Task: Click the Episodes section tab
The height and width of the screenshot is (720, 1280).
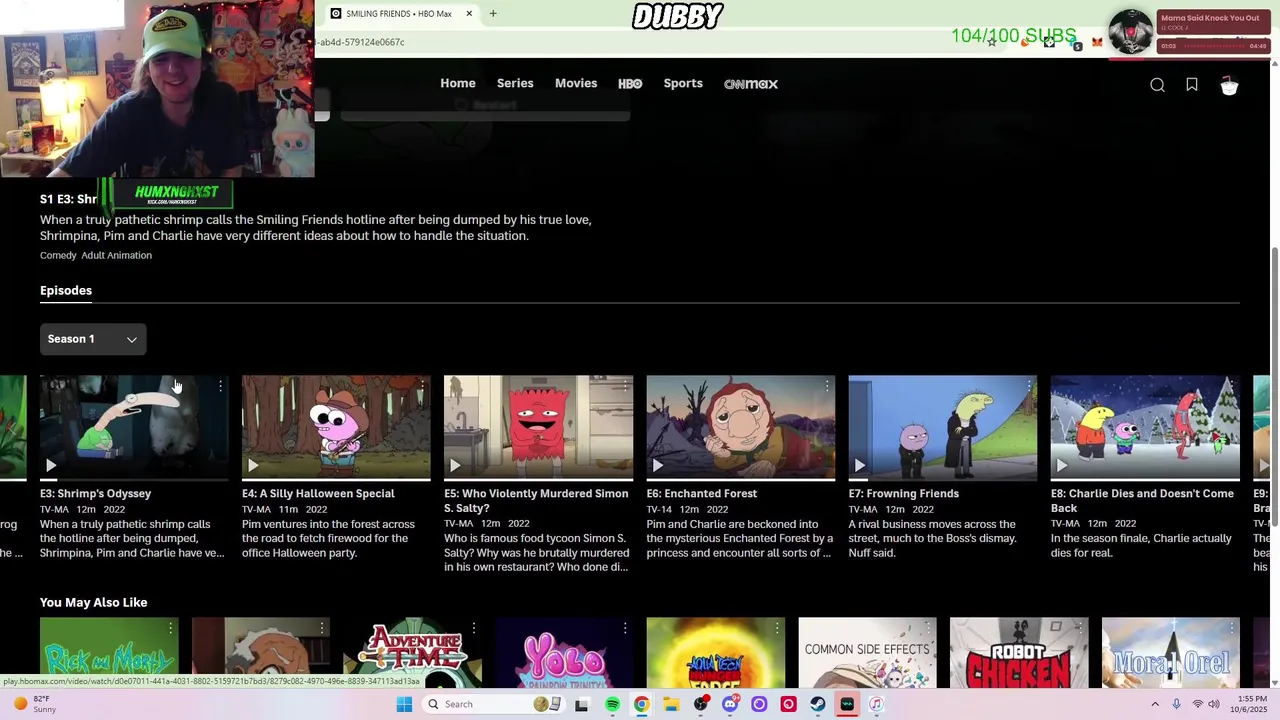Action: click(x=66, y=290)
